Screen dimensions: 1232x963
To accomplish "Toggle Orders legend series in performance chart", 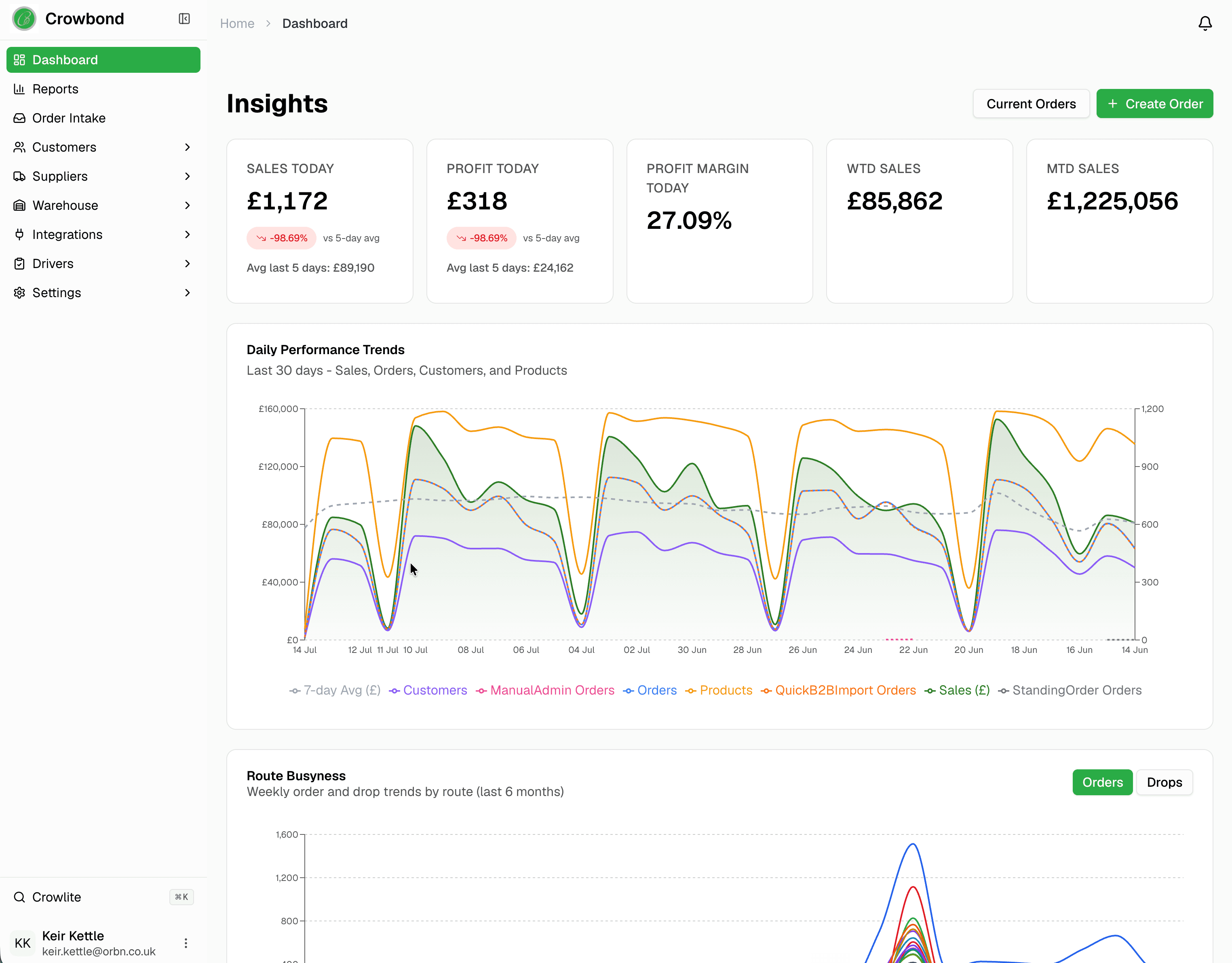I will (x=650, y=690).
